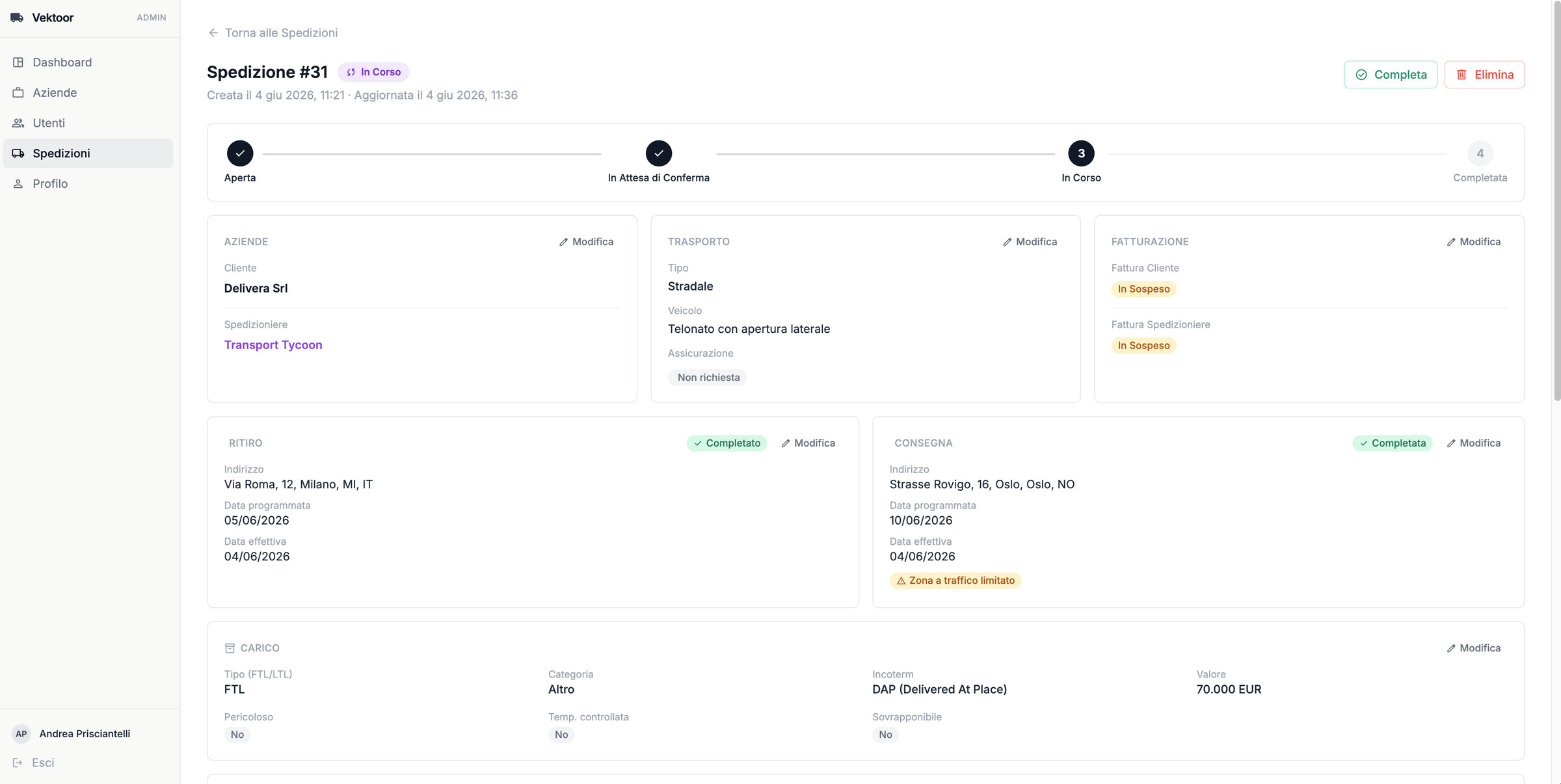The image size is (1561, 784).
Task: Return via Torna alle Spedizioni link
Action: pos(273,33)
